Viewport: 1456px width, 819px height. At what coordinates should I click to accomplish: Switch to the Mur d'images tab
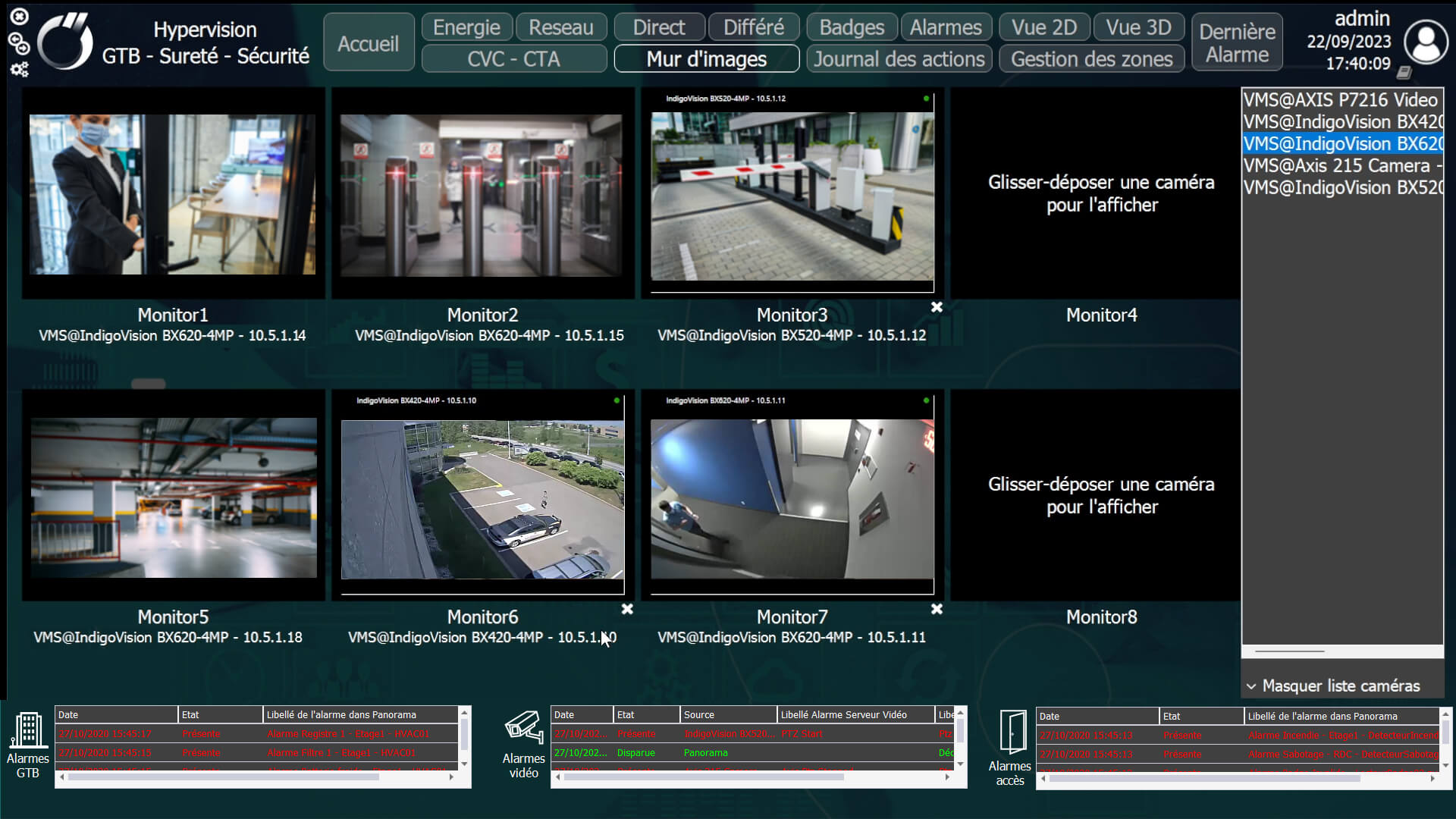coord(707,58)
